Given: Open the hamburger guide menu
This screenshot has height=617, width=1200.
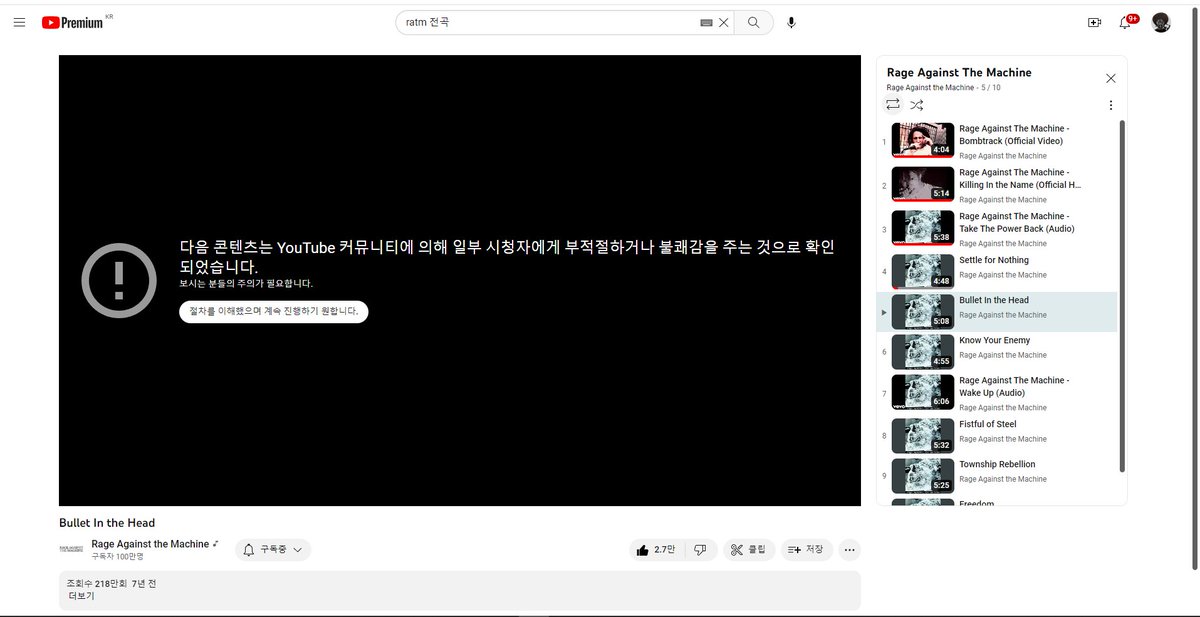Looking at the screenshot, I should tap(19, 22).
